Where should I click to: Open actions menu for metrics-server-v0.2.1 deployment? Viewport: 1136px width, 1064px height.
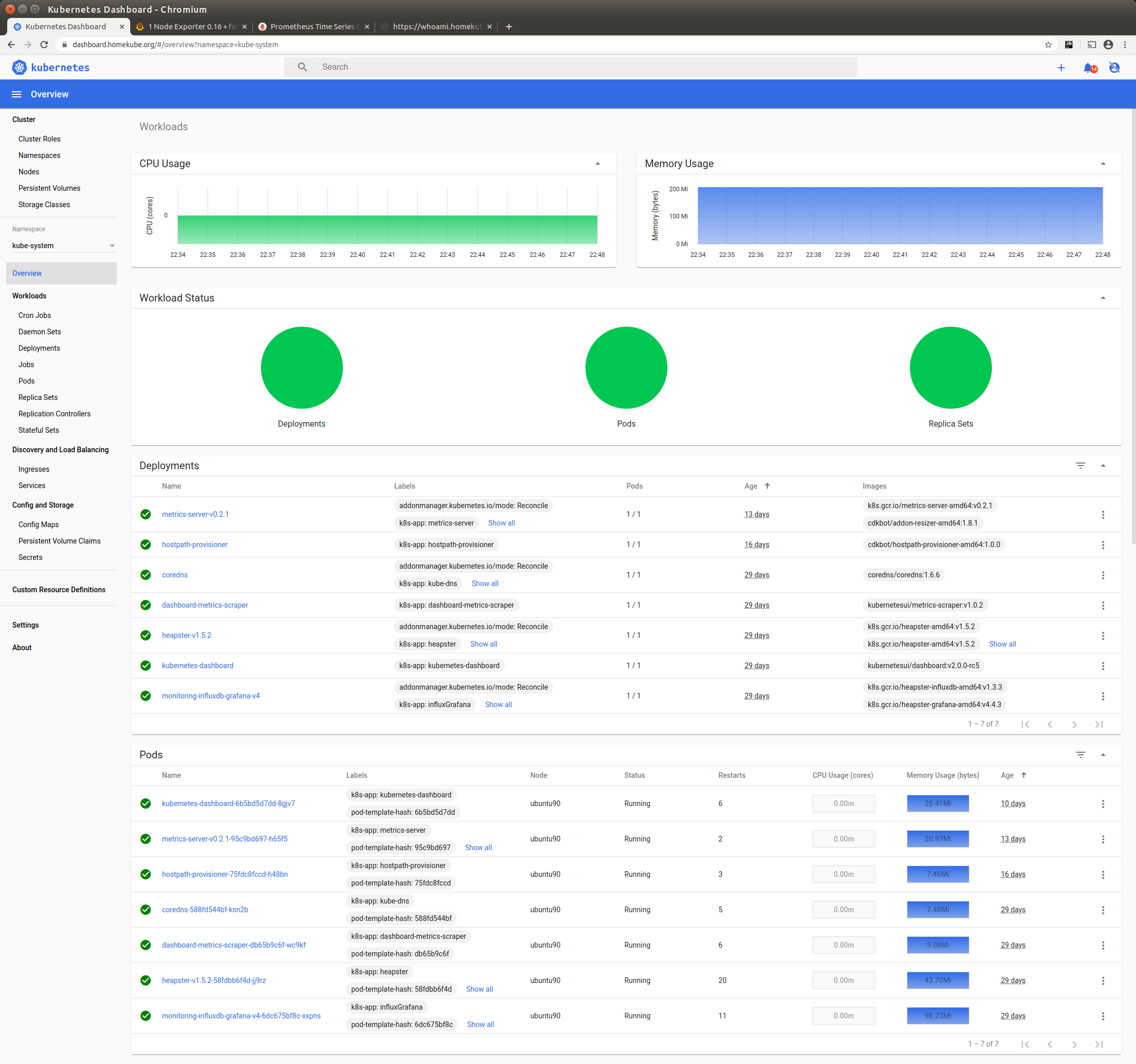point(1103,514)
